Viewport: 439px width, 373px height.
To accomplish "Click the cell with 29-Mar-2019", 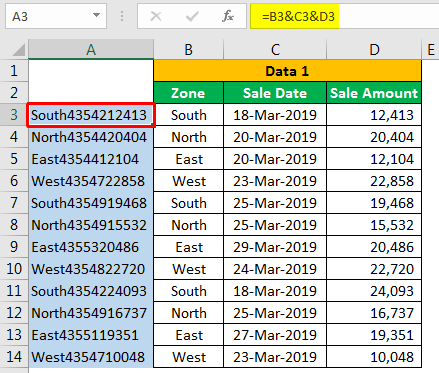I will tap(275, 247).
